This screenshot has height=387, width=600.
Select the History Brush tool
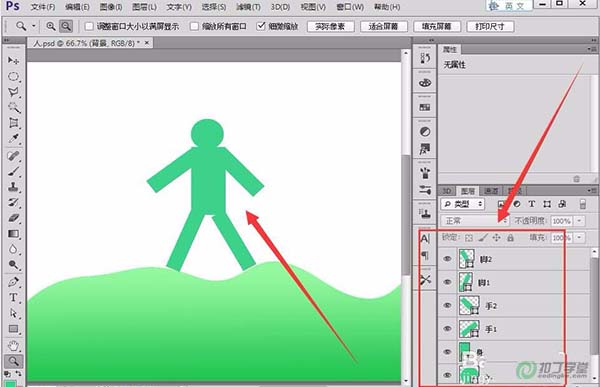pos(13,202)
